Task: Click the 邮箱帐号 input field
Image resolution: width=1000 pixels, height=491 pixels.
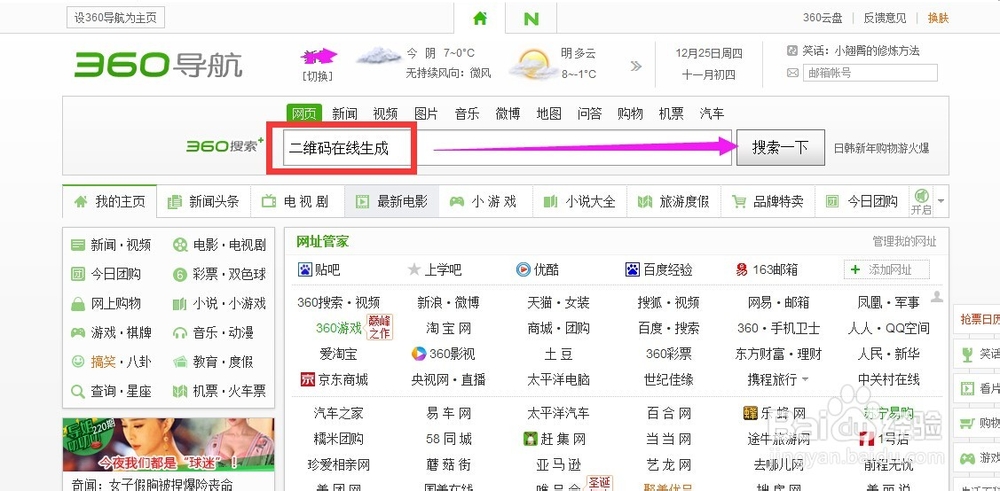Action: (x=870, y=73)
